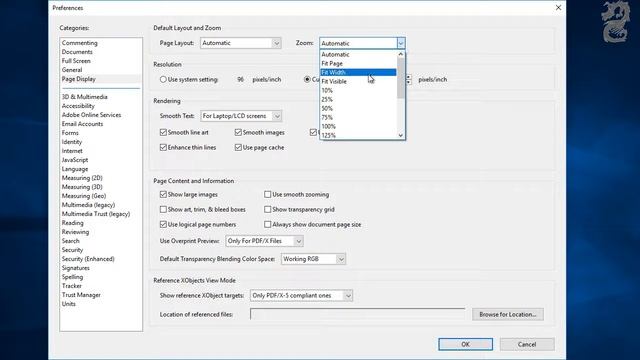
Task: Select Multimedia Trust (legacy) category
Action: (x=96, y=213)
